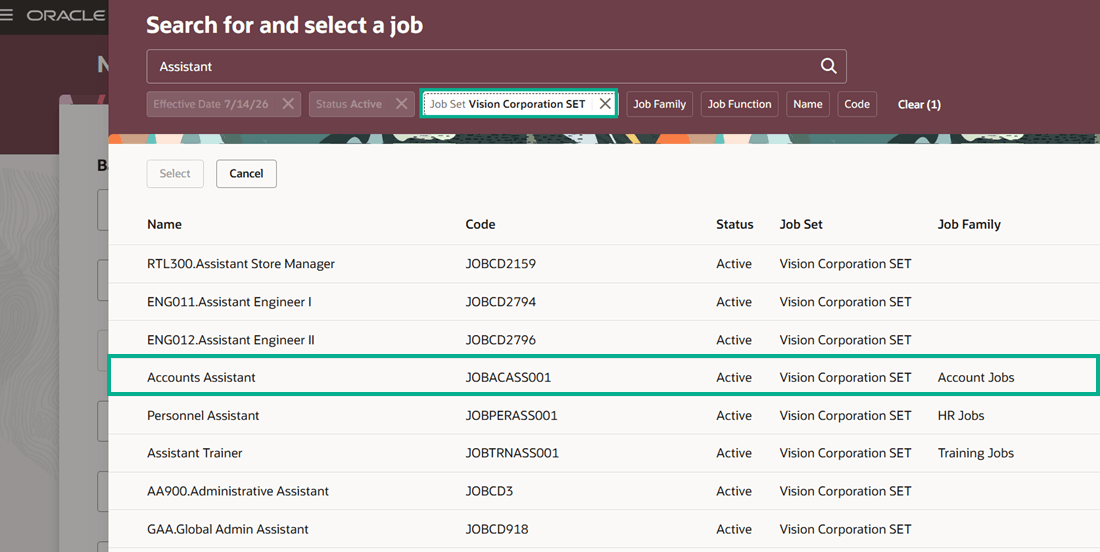Select AA900.Administrative Assistant row
Image resolution: width=1100 pixels, height=552 pixels.
pos(604,491)
